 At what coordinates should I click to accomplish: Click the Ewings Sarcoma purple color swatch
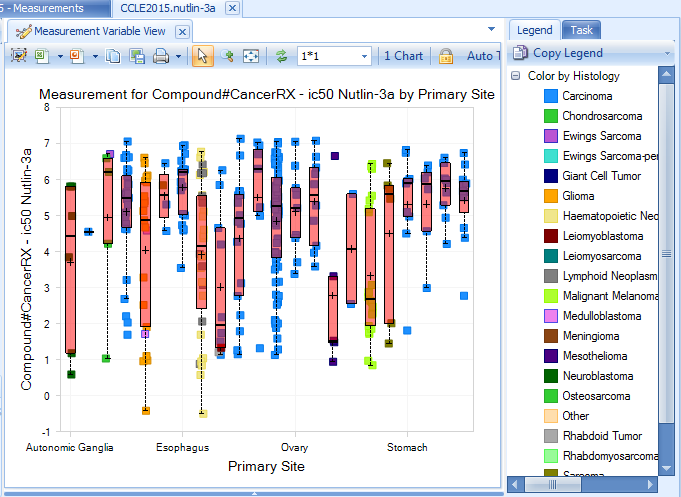coord(551,136)
